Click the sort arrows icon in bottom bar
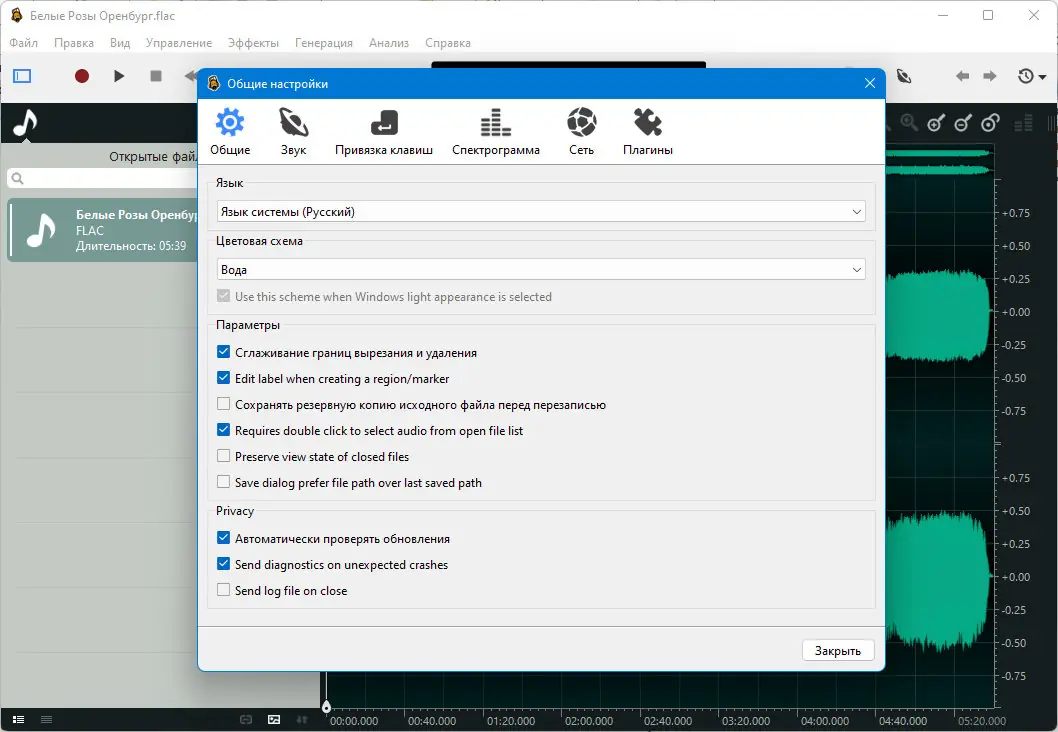1058x732 pixels. click(x=302, y=720)
